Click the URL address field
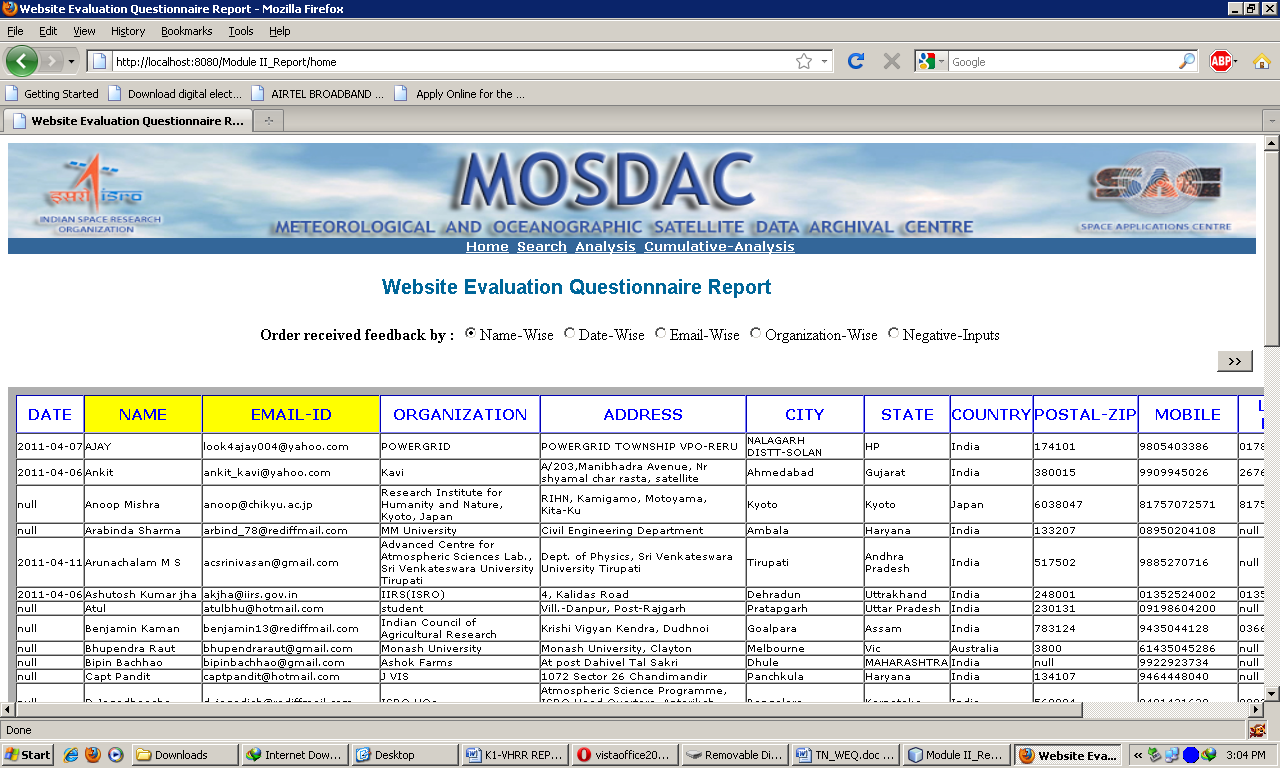Image resolution: width=1280 pixels, height=768 pixels. point(452,61)
